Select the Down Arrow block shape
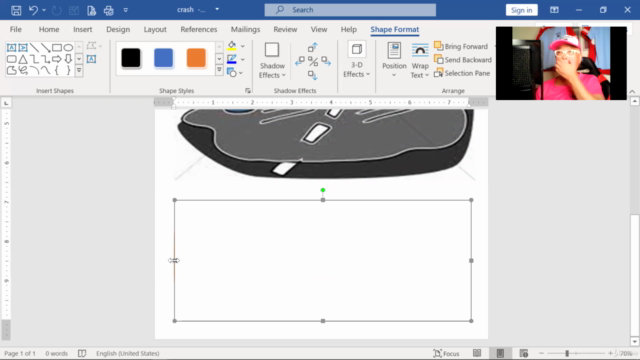Viewport: 640px width, 360px height. click(x=68, y=59)
